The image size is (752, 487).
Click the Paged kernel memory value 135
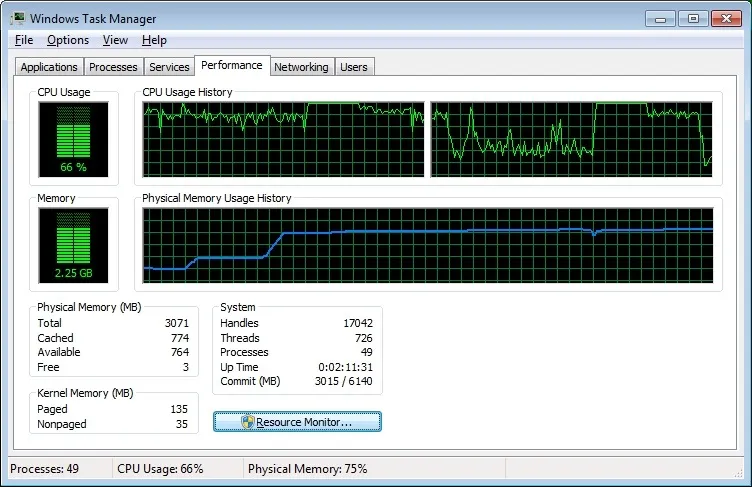pyautogui.click(x=179, y=409)
